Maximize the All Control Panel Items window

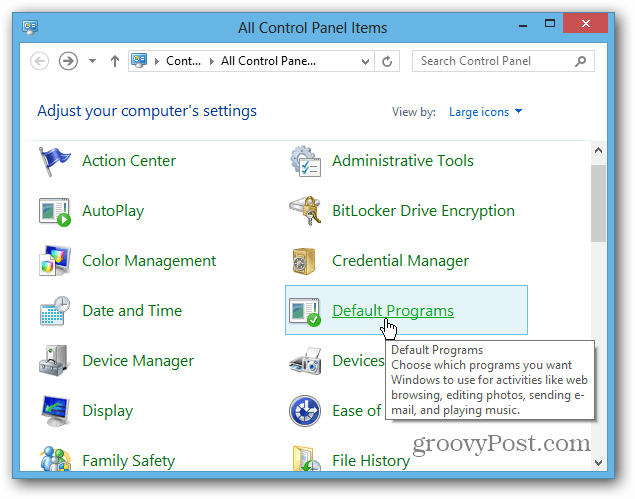point(550,23)
